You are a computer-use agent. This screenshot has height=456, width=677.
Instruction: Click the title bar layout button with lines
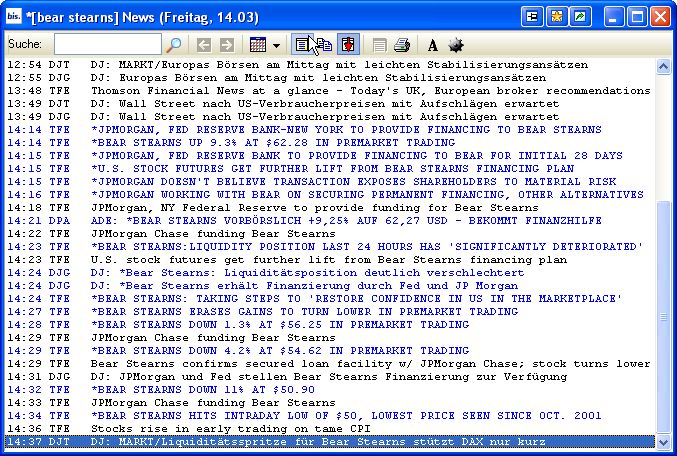(532, 17)
